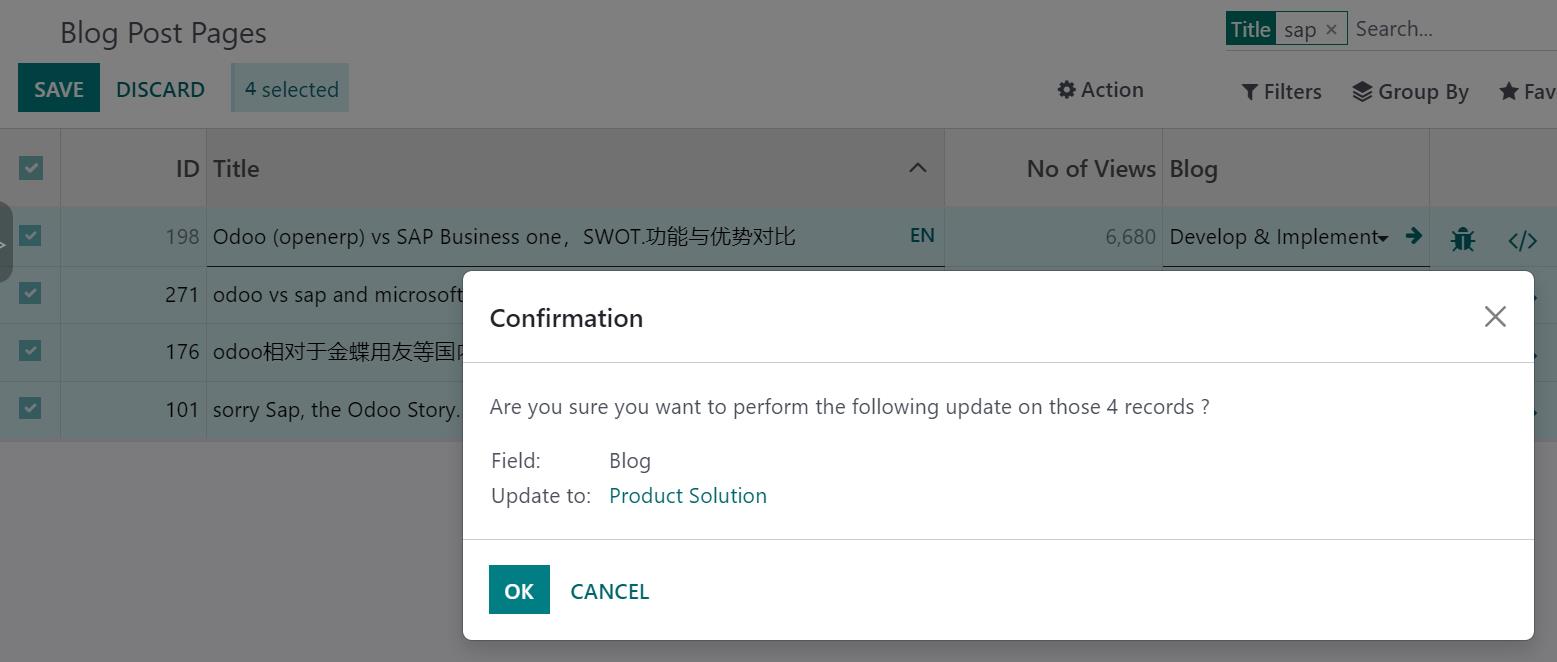Open the Group By layers menu
This screenshot has width=1557, height=662.
pyautogui.click(x=1410, y=92)
